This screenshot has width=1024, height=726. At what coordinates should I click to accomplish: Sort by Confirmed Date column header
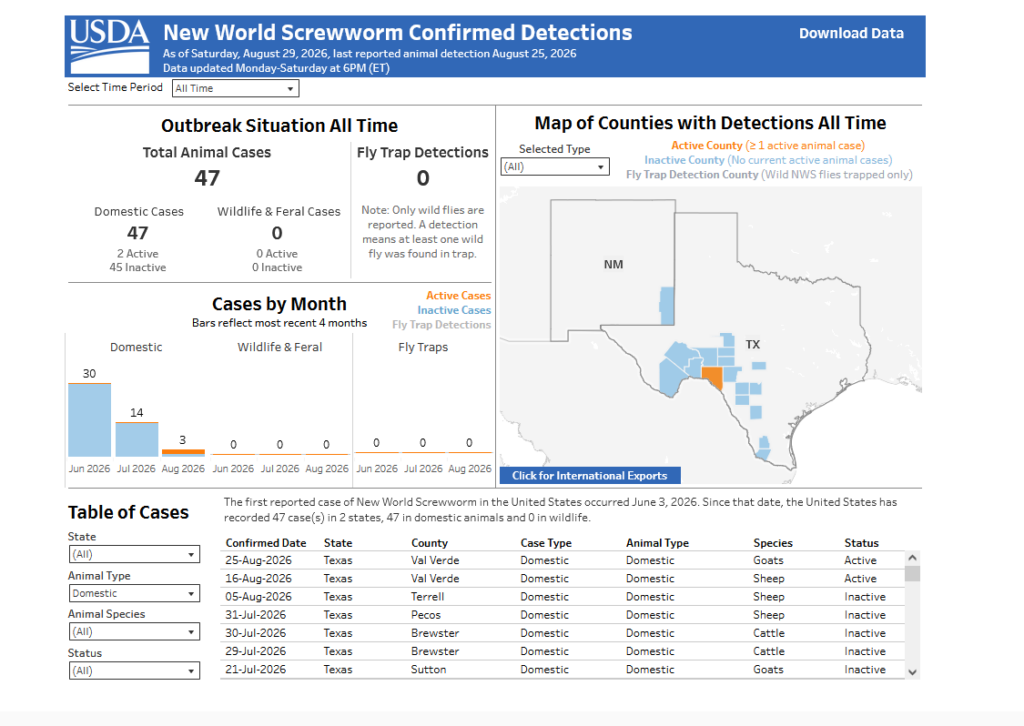tap(266, 543)
